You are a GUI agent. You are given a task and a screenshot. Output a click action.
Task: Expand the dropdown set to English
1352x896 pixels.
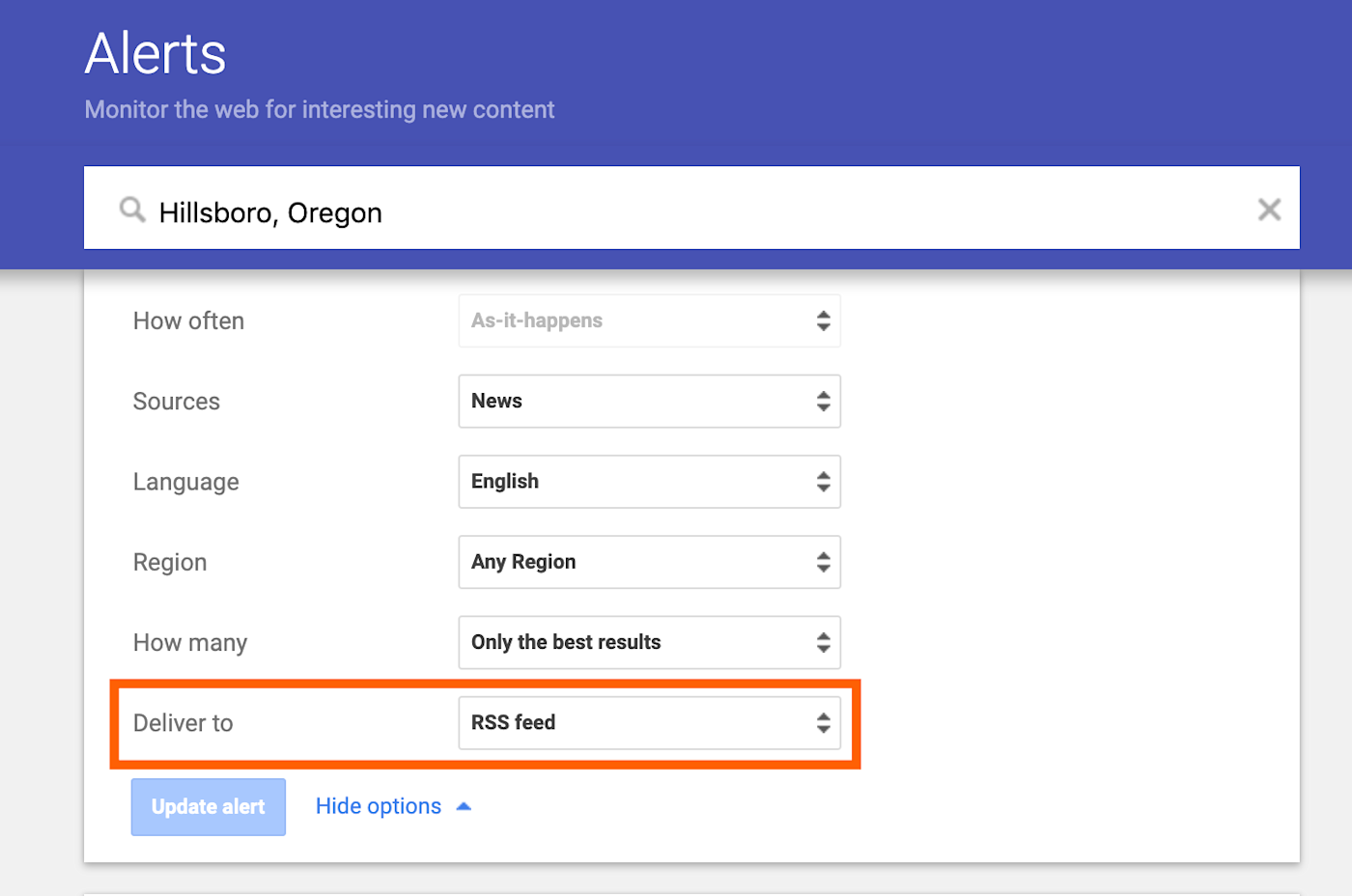(649, 482)
